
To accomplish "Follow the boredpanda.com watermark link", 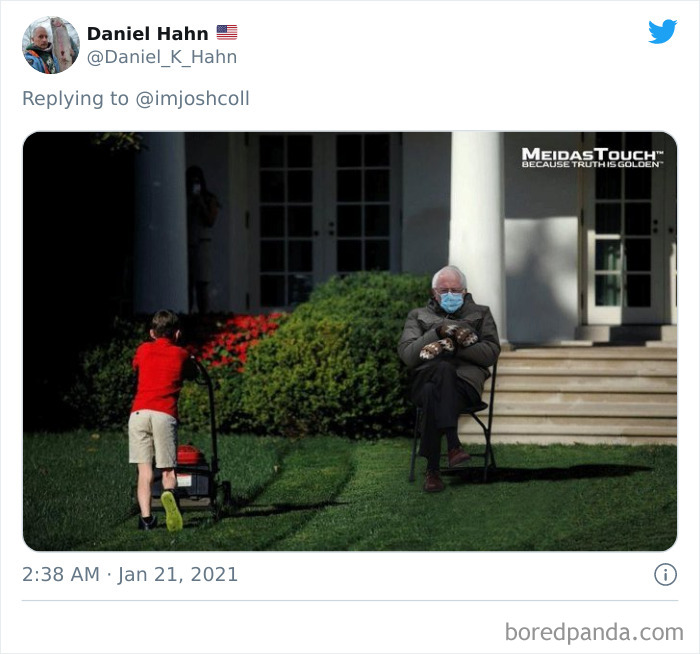I will coord(594,632).
